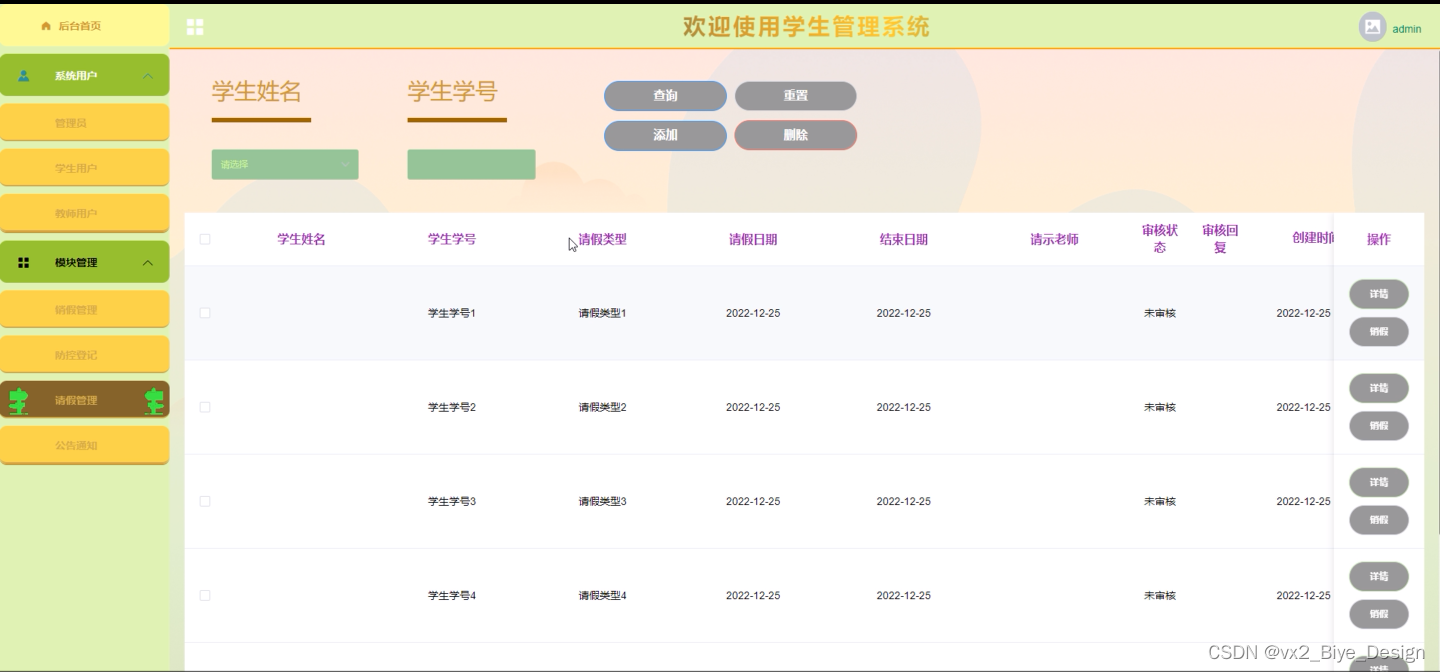The image size is (1440, 672).
Task: Click the cell 学生学号2
Action: point(452,407)
